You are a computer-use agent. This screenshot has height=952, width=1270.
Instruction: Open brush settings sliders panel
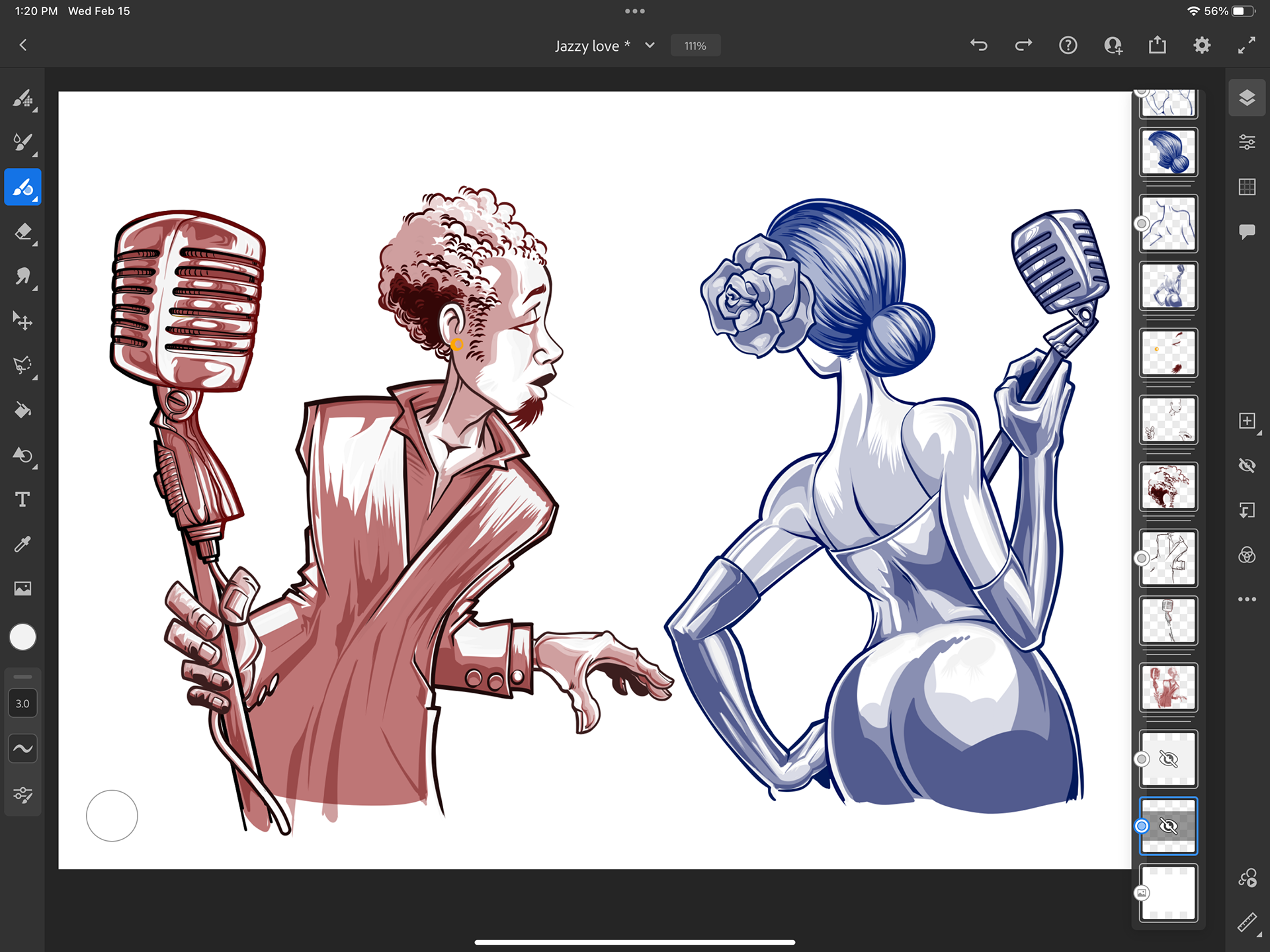(x=23, y=795)
